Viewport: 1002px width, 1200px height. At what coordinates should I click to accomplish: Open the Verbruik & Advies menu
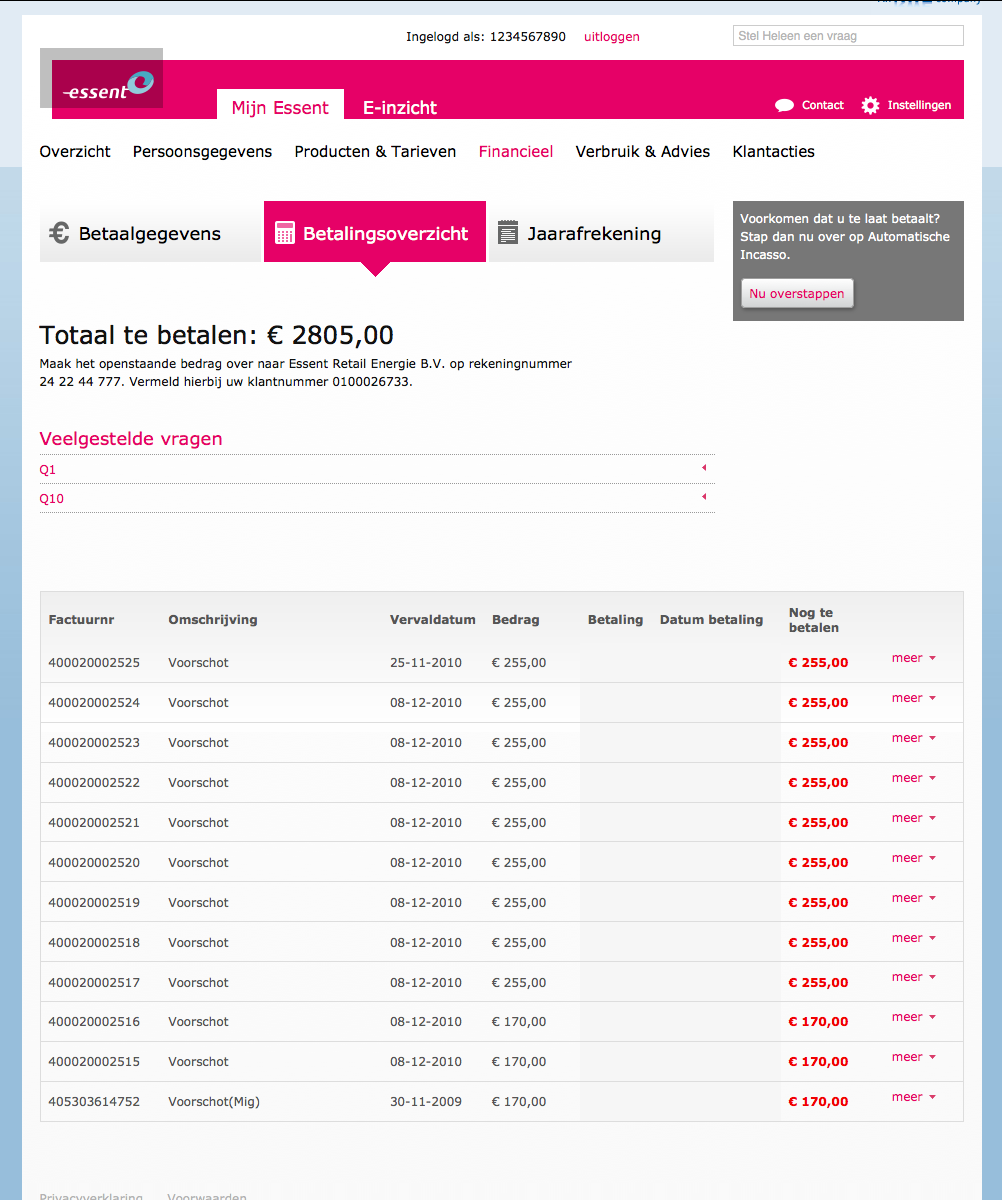pyautogui.click(x=642, y=152)
